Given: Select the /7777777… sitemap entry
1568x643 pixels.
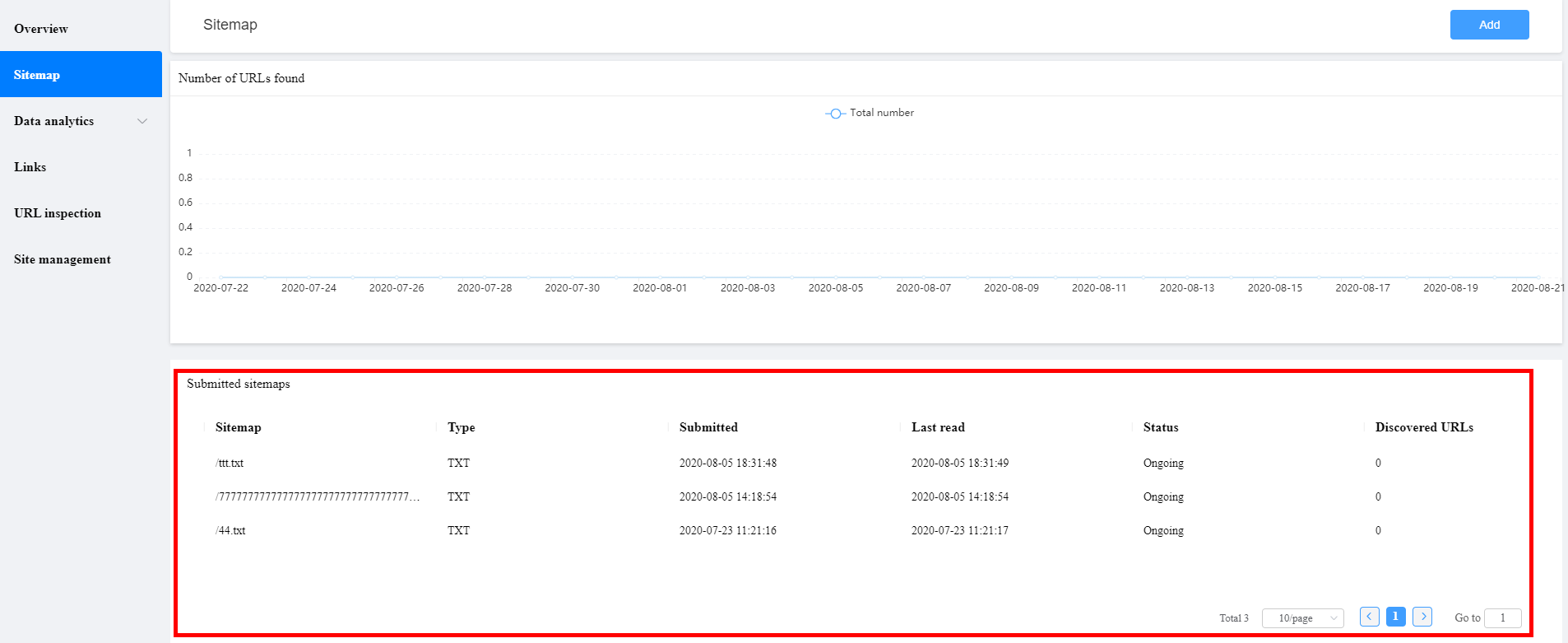Looking at the screenshot, I should [x=318, y=497].
